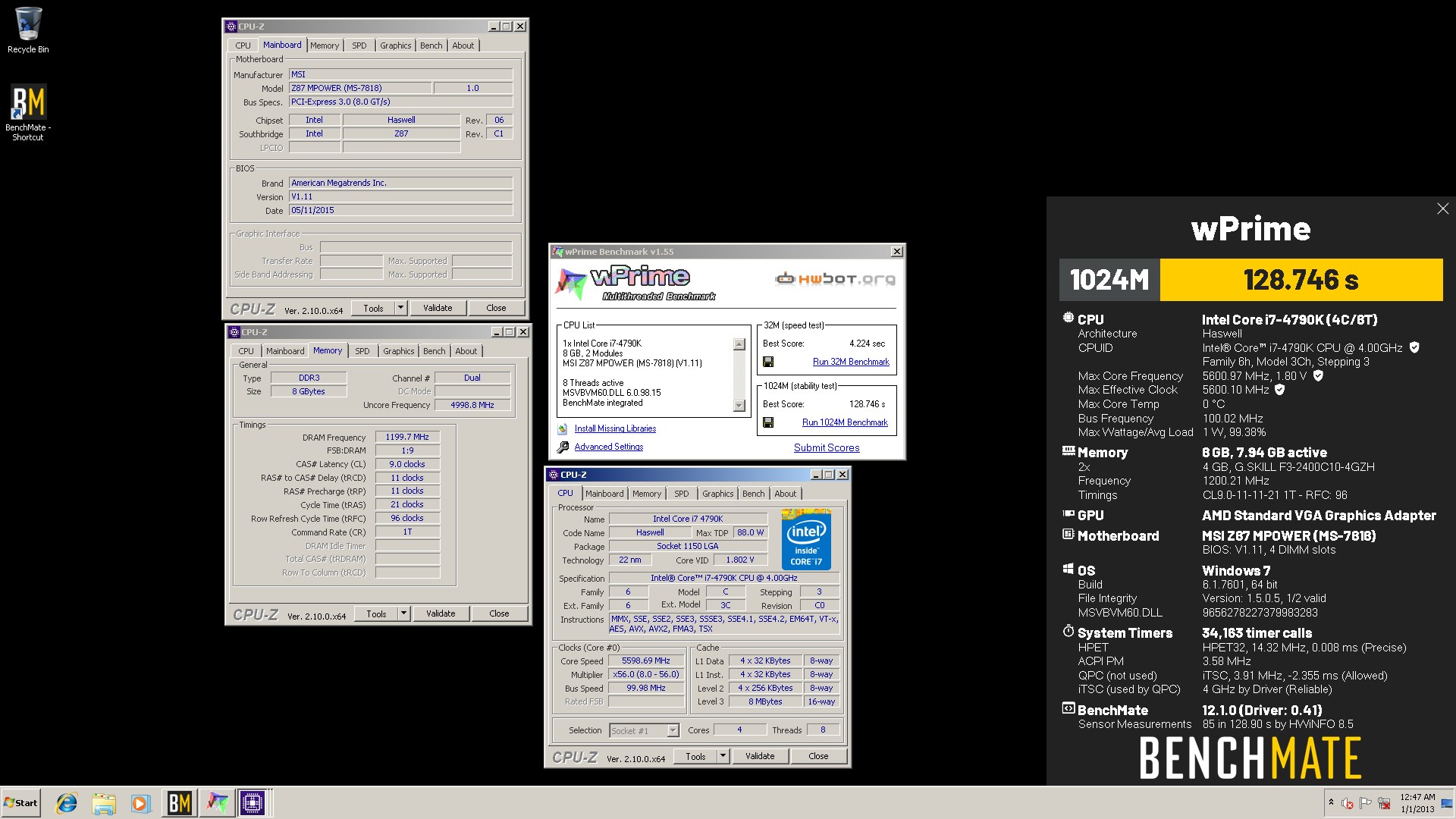Click the 1199.7 MHz DRAM Frequency field
Screen dimensions: 1456x819
407,437
